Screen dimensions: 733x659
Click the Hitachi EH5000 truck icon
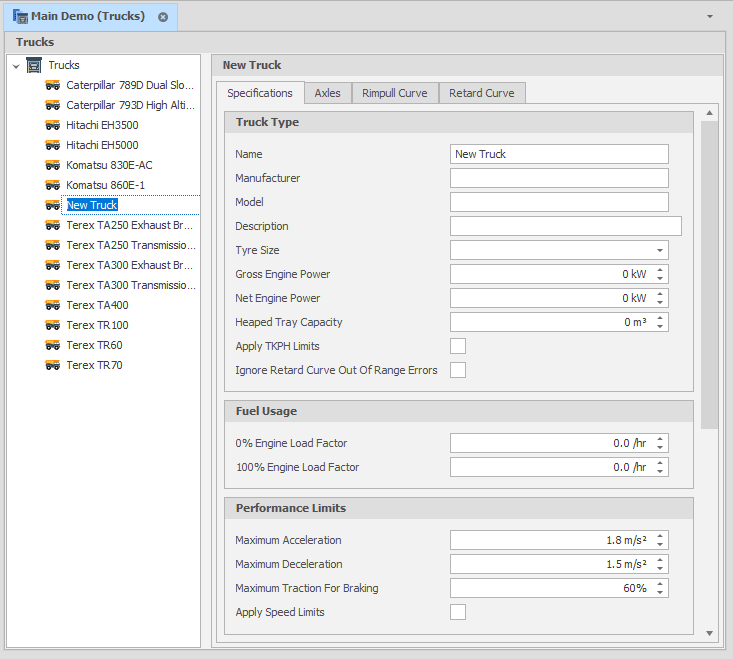53,145
